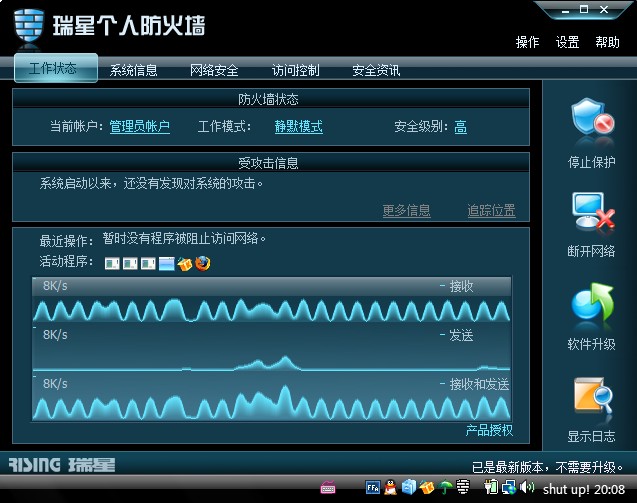Open the 设置 menu

tap(567, 42)
